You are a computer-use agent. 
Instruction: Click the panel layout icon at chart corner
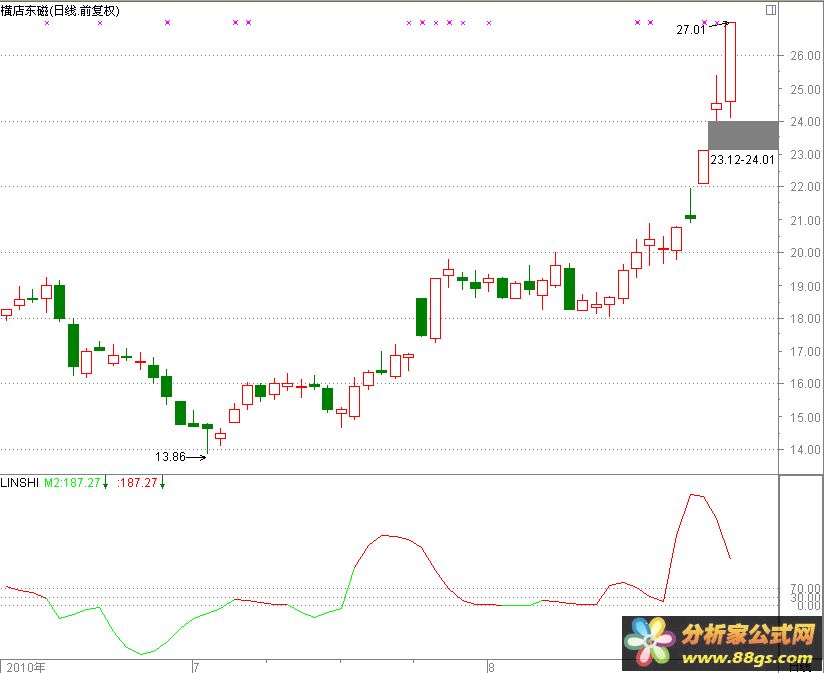771,10
